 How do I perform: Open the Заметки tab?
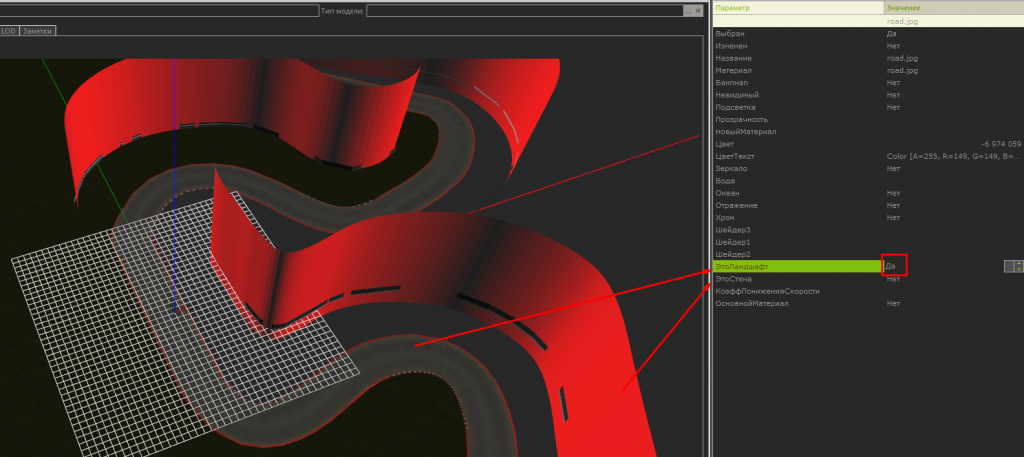(38, 31)
